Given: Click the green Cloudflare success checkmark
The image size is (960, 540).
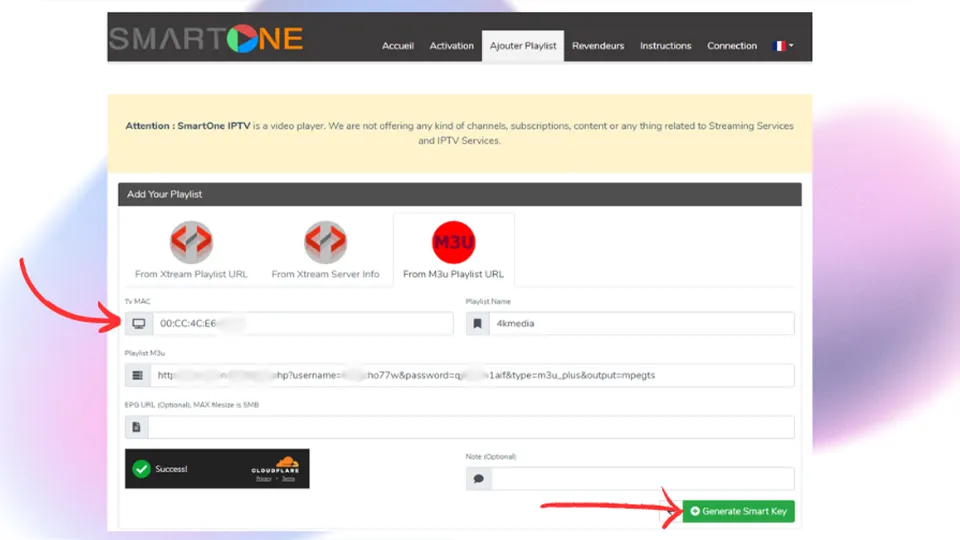Looking at the screenshot, I should point(142,468).
